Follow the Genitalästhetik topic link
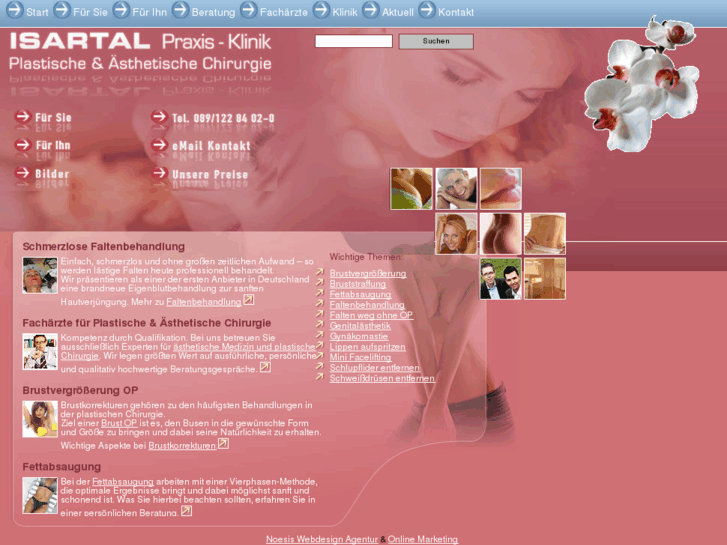 pos(360,326)
